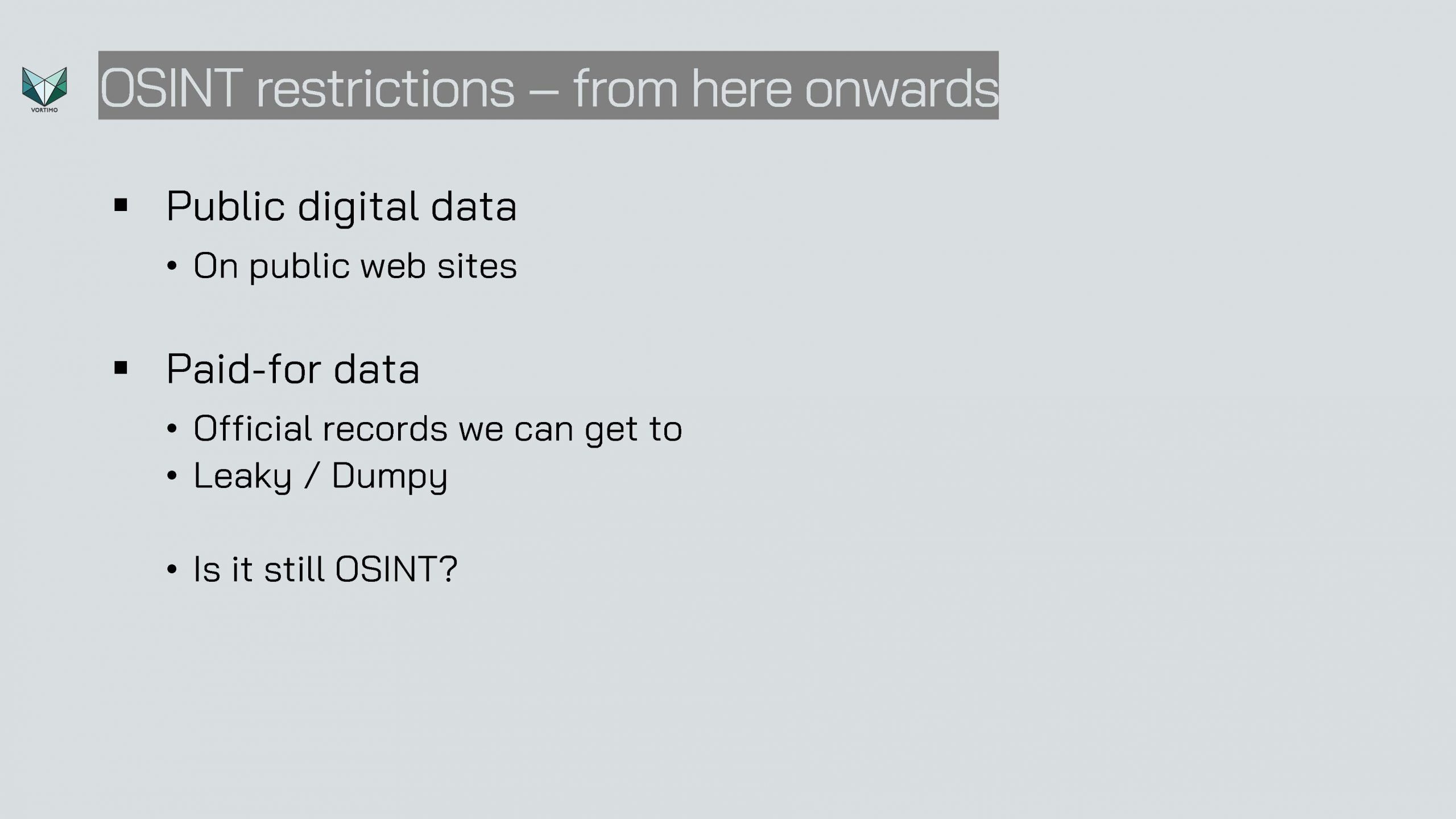
Task: Click the bullet beside Leaky / Dumpy
Action: [x=172, y=476]
